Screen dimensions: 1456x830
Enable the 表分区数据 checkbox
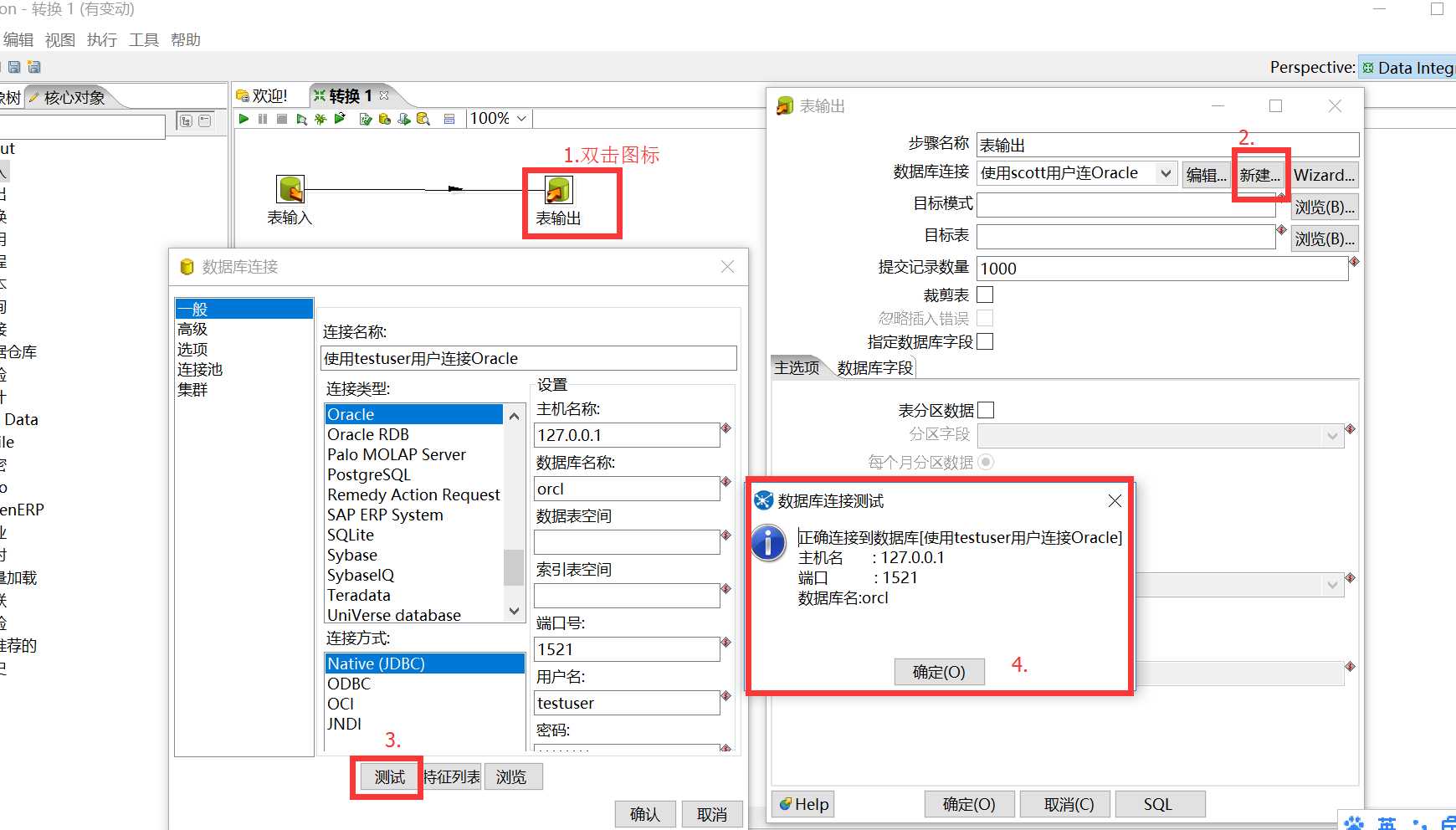click(986, 410)
